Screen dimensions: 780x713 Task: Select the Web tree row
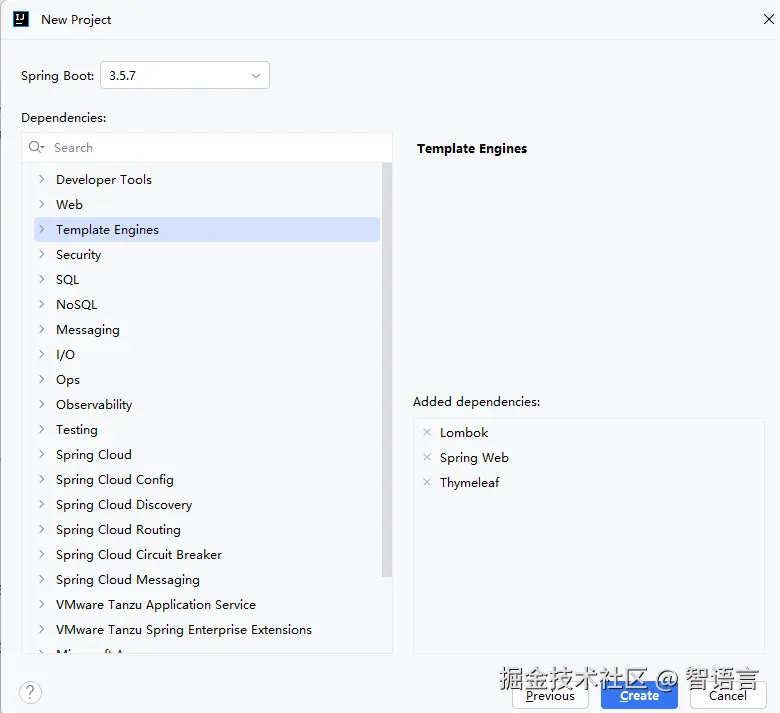(x=207, y=204)
